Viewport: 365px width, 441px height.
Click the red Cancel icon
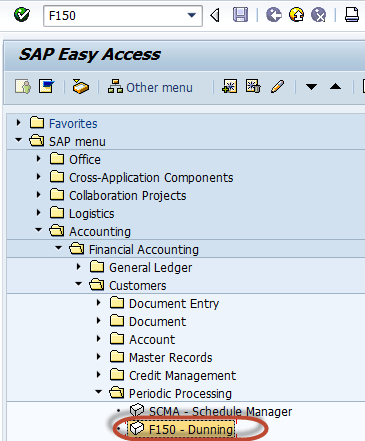(x=318, y=15)
